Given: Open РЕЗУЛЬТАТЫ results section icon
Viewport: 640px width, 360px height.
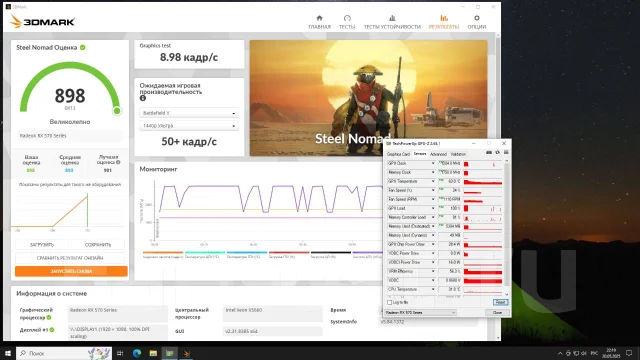Looking at the screenshot, I should pos(444,18).
